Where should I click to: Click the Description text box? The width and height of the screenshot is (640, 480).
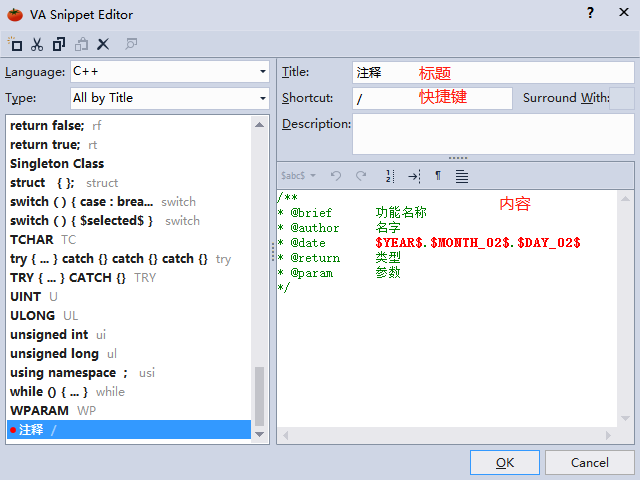click(x=493, y=134)
